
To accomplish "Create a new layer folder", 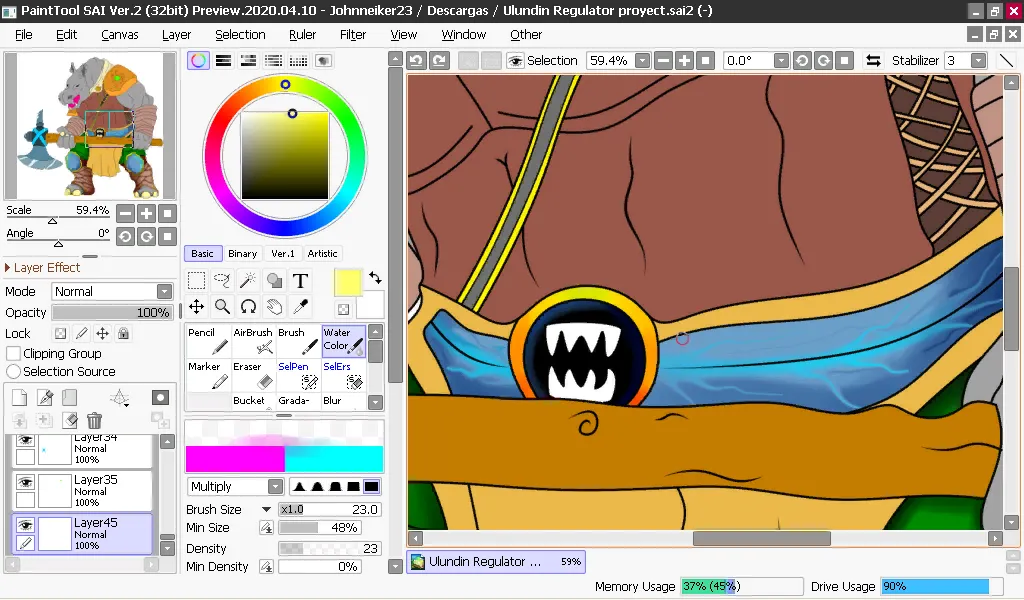I will click(x=69, y=398).
